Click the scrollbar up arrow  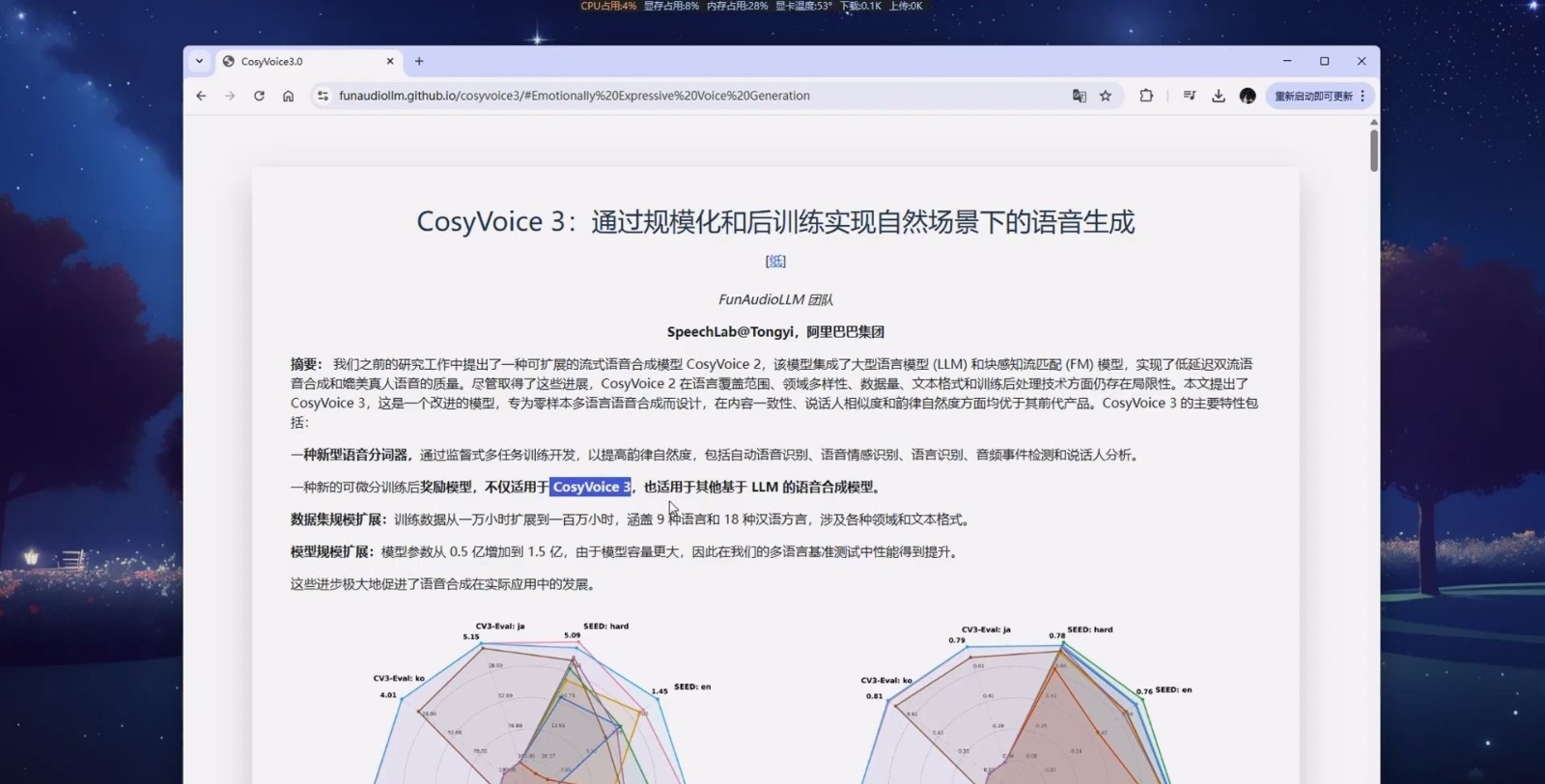click(x=1373, y=122)
